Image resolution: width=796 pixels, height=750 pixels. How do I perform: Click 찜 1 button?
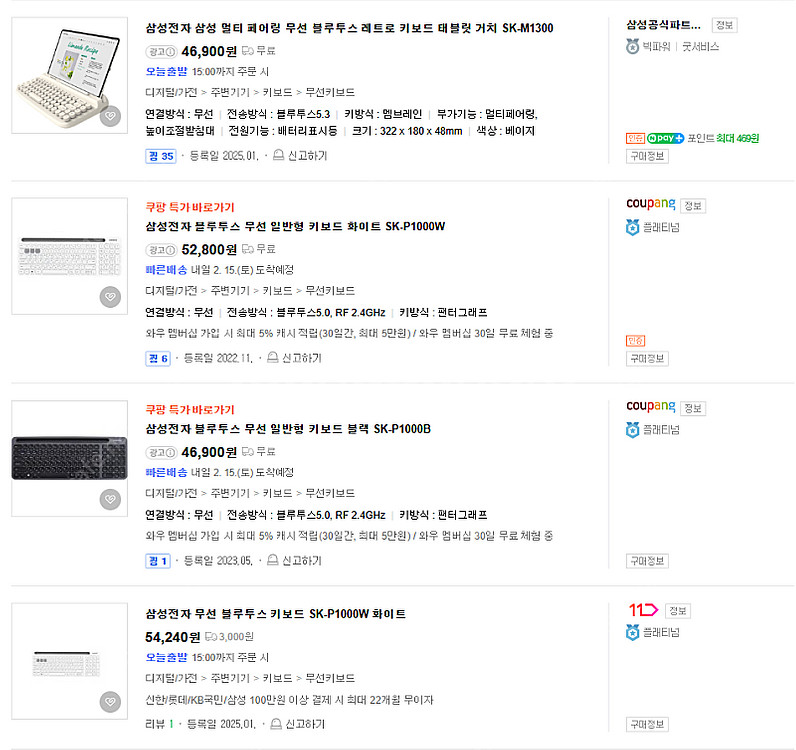(158, 561)
